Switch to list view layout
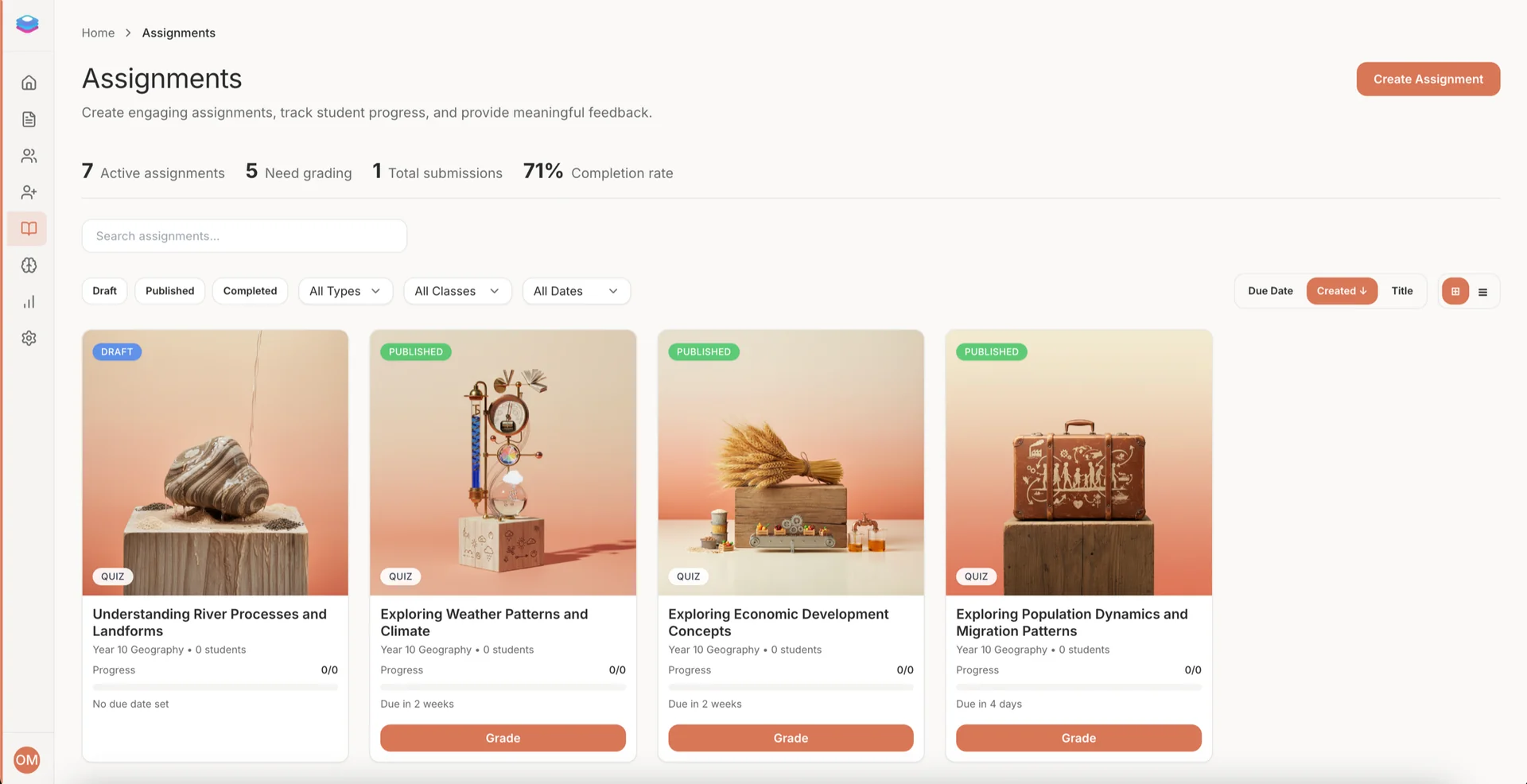1527x784 pixels. [x=1482, y=291]
